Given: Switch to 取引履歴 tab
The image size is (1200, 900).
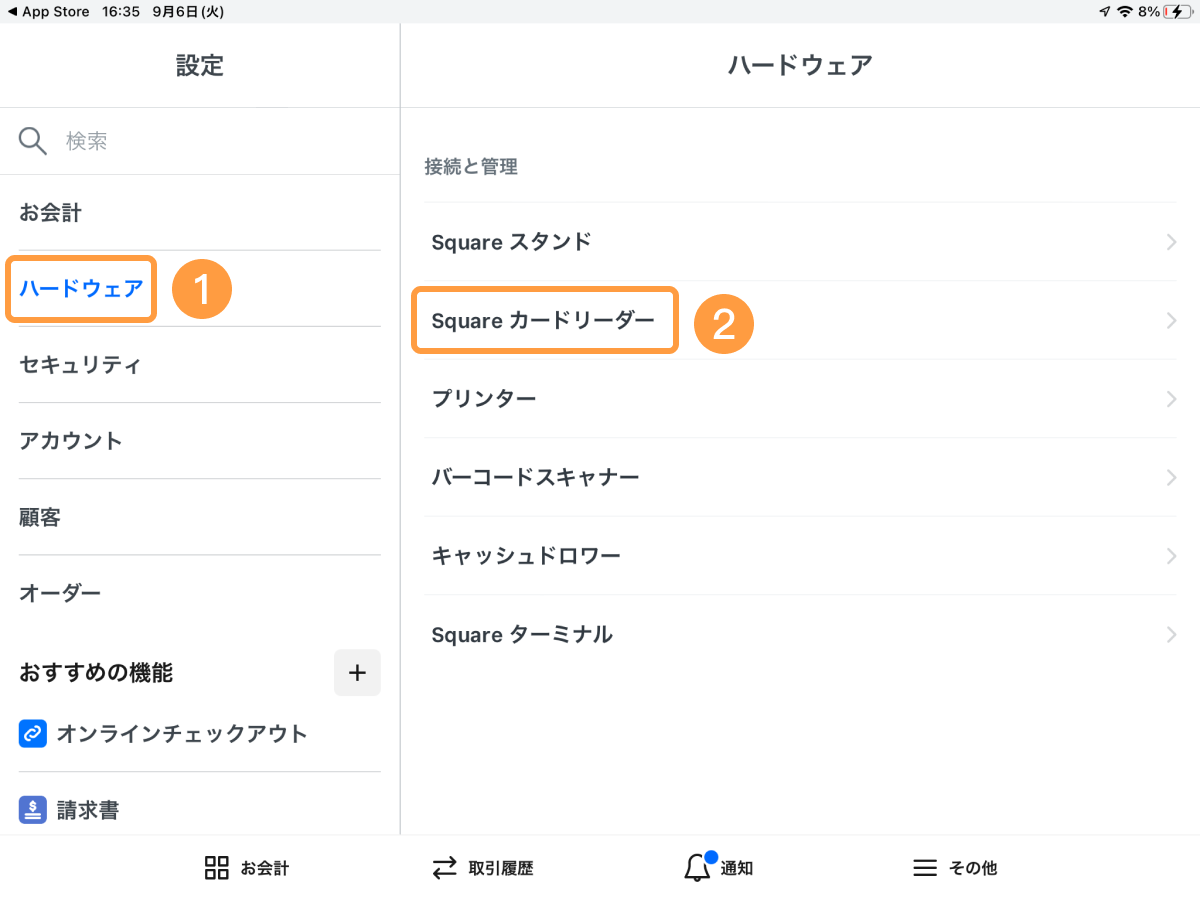Looking at the screenshot, I should [482, 868].
